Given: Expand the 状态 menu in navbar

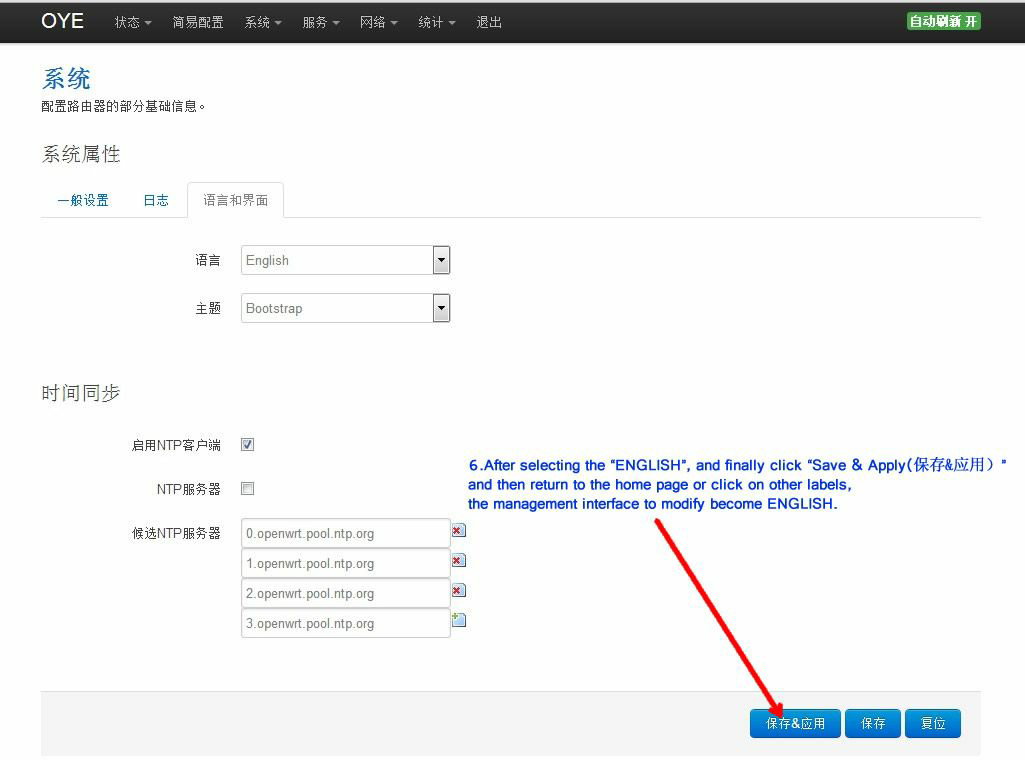Looking at the screenshot, I should 133,22.
